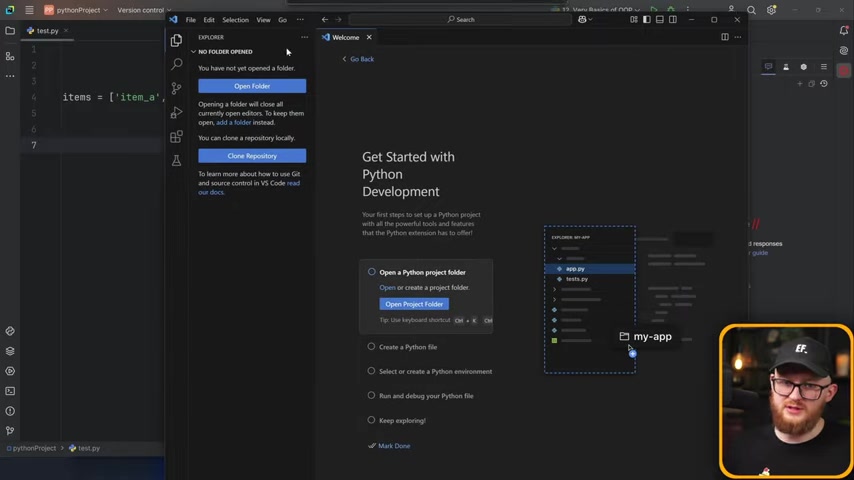Open VS Code Selection menu
Viewport: 854px width, 480px height.
click(235, 20)
